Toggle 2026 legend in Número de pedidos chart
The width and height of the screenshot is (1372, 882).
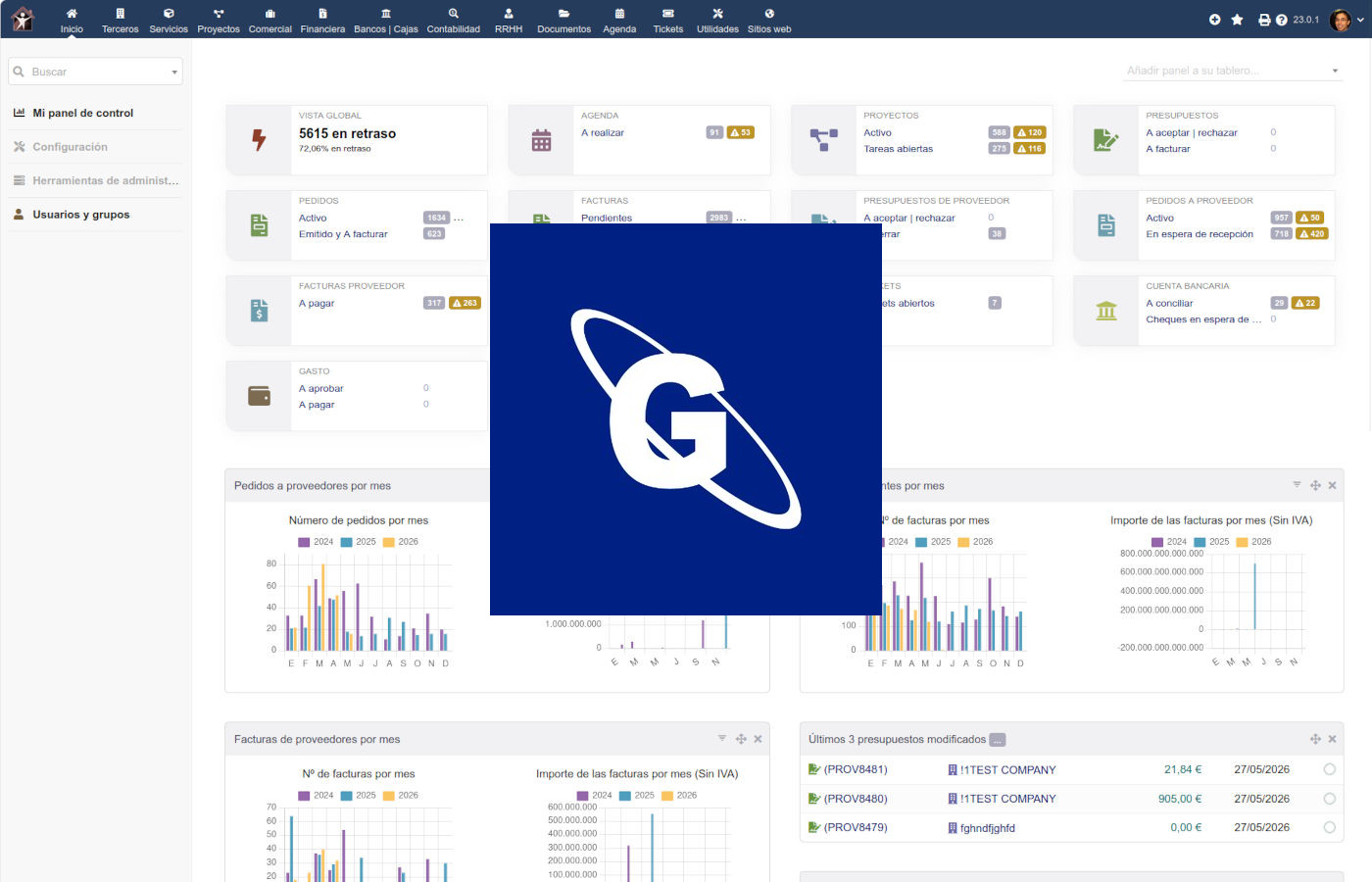coord(401,542)
